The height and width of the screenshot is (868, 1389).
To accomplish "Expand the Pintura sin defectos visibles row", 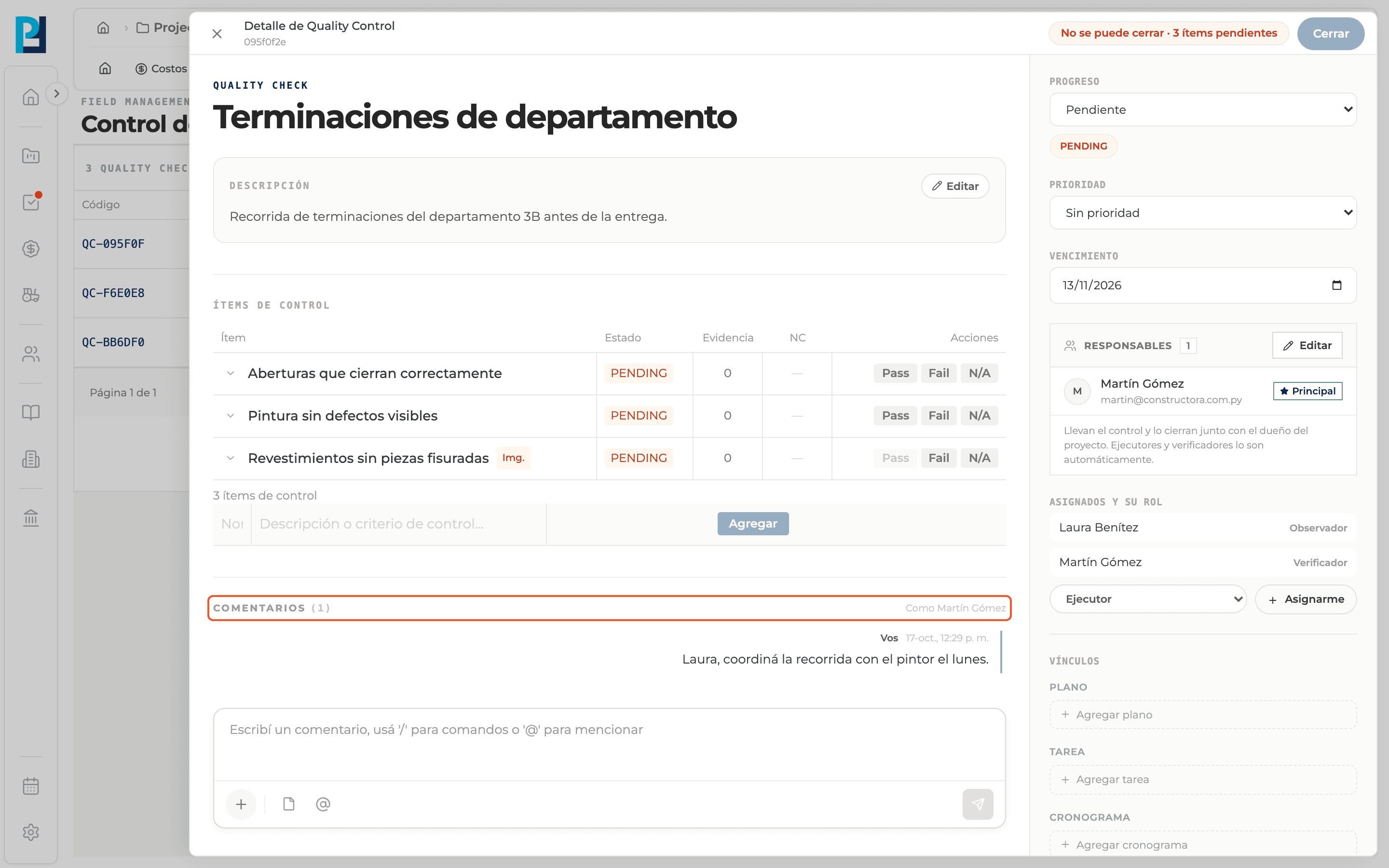I will coord(230,416).
